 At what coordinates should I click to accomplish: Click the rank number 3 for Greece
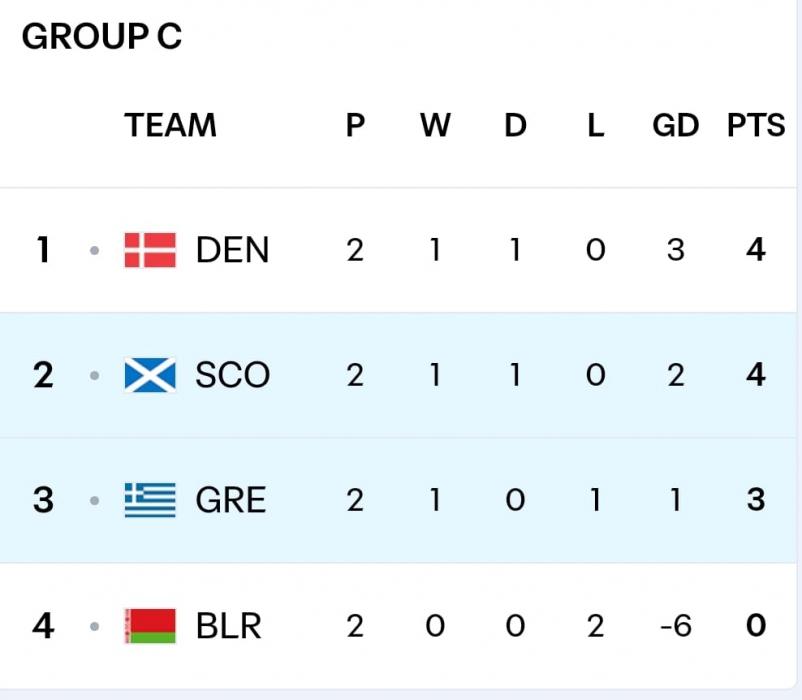(43, 500)
